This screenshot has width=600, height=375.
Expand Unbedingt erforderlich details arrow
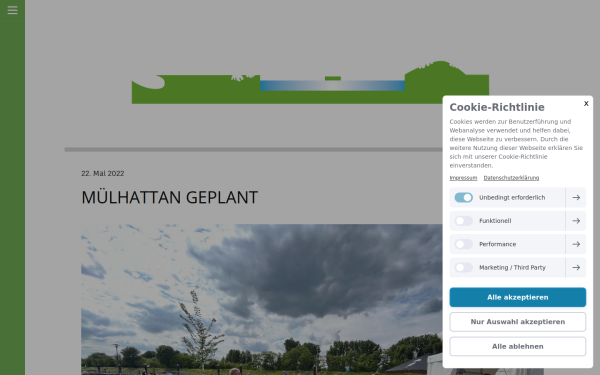click(576, 197)
